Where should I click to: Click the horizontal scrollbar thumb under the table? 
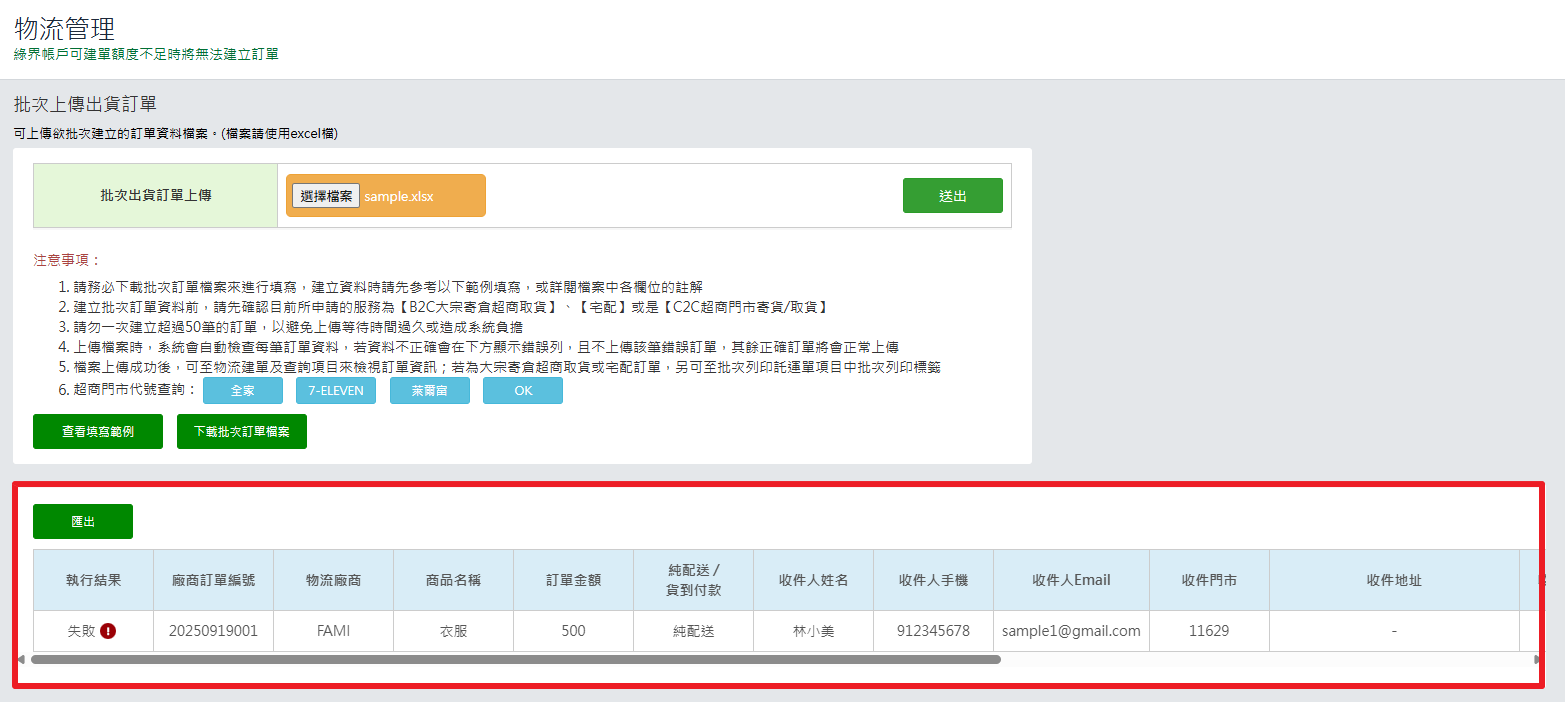coord(515,660)
